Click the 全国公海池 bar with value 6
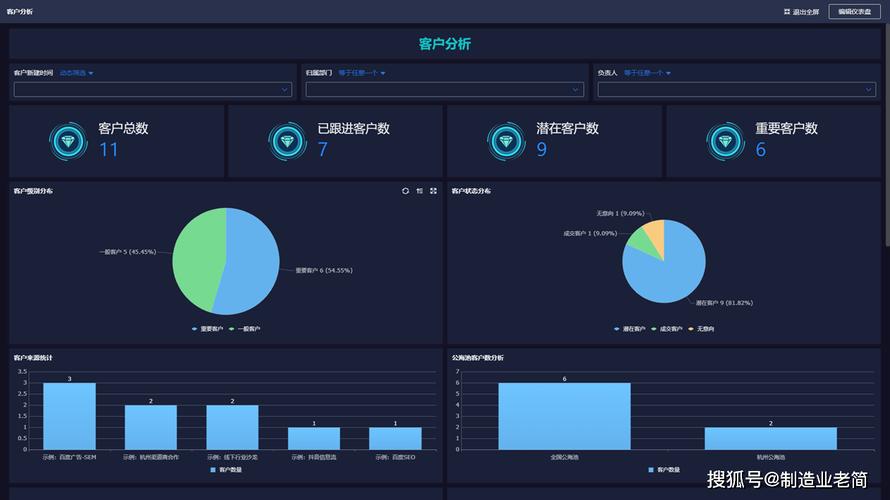The height and width of the screenshot is (500, 890). coord(564,416)
